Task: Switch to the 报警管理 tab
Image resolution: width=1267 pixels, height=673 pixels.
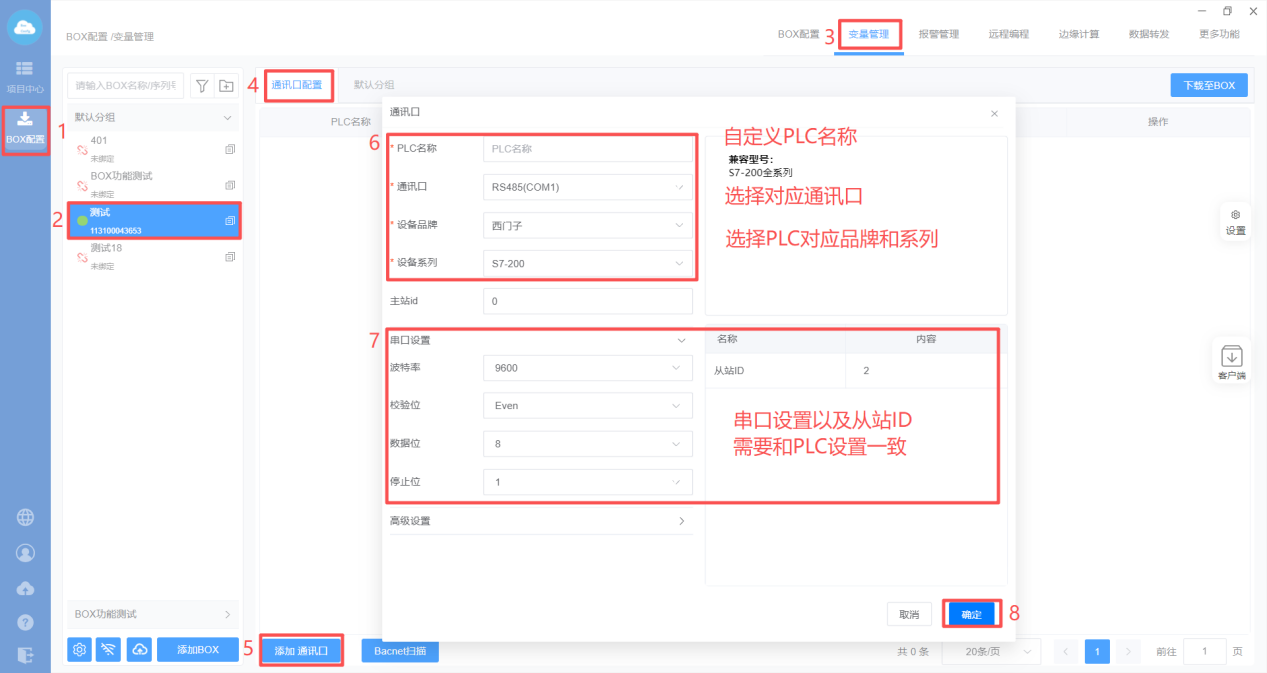Action: 938,34
